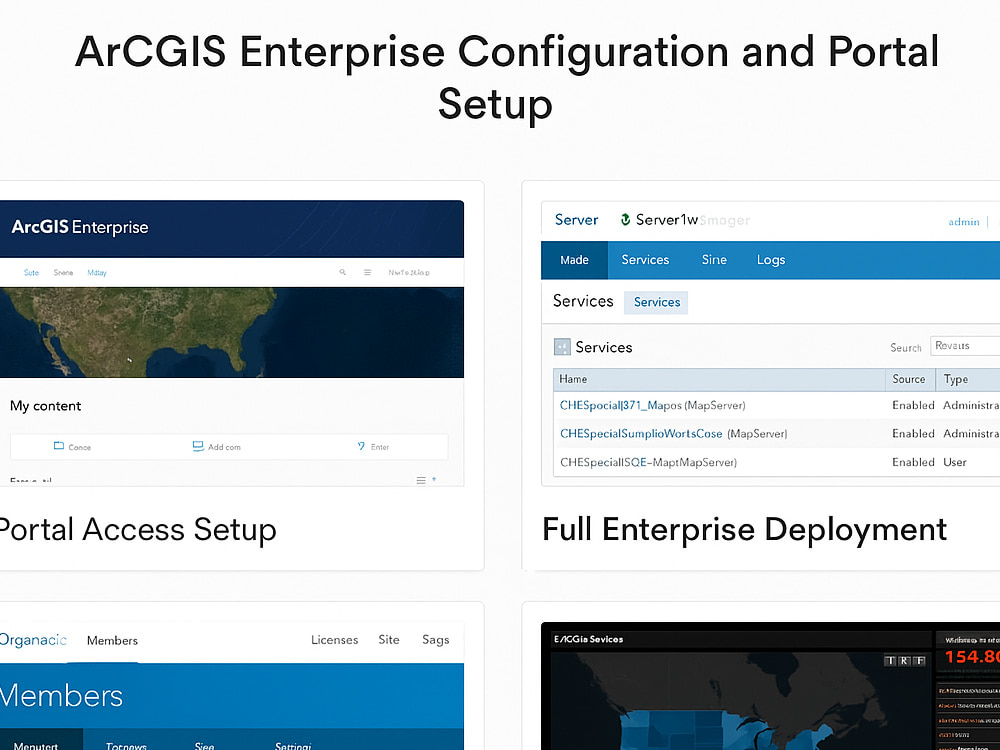Click the green server status icon next to Server1w
Image resolution: width=1000 pixels, height=750 pixels.
[x=626, y=219]
